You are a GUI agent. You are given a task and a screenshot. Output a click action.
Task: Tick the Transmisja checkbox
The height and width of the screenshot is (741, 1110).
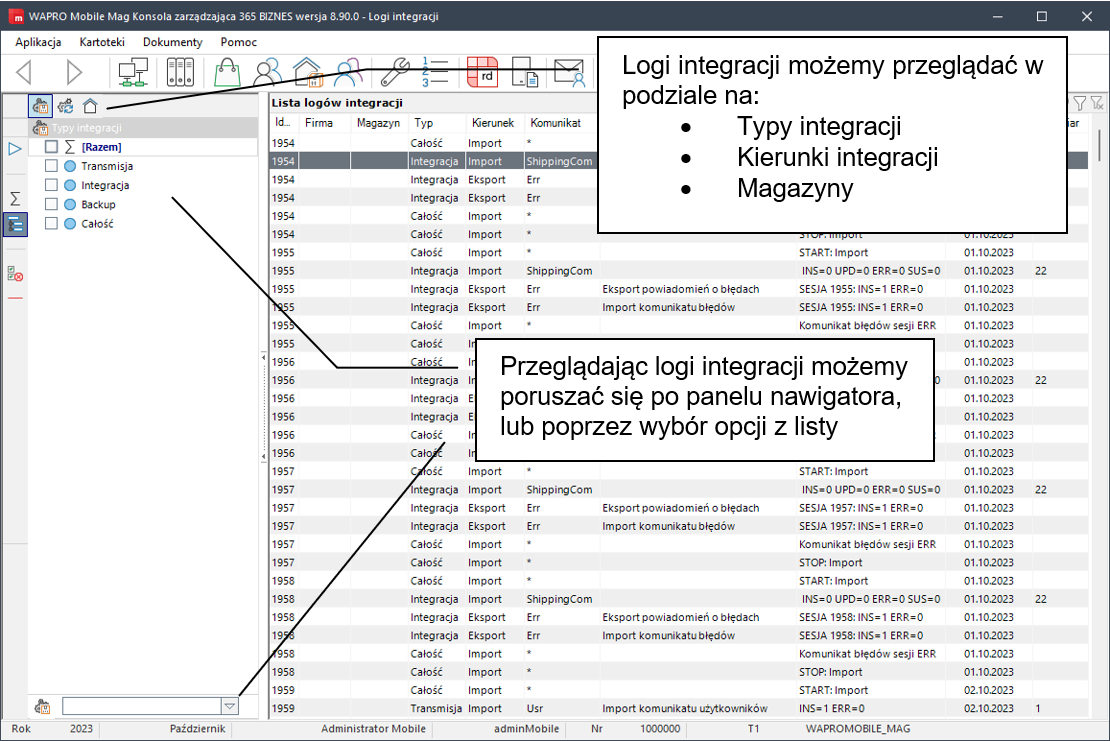(51, 166)
